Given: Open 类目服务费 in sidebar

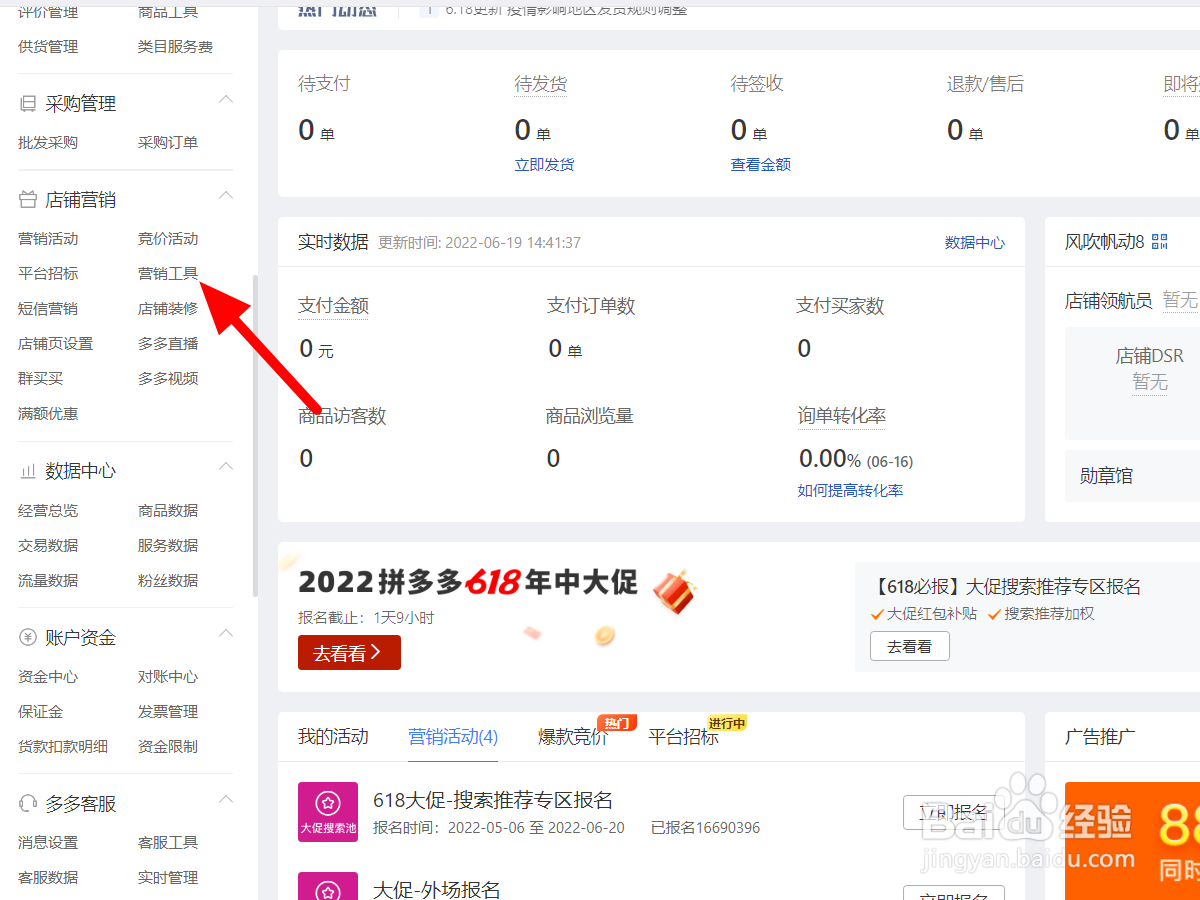Looking at the screenshot, I should click(175, 47).
